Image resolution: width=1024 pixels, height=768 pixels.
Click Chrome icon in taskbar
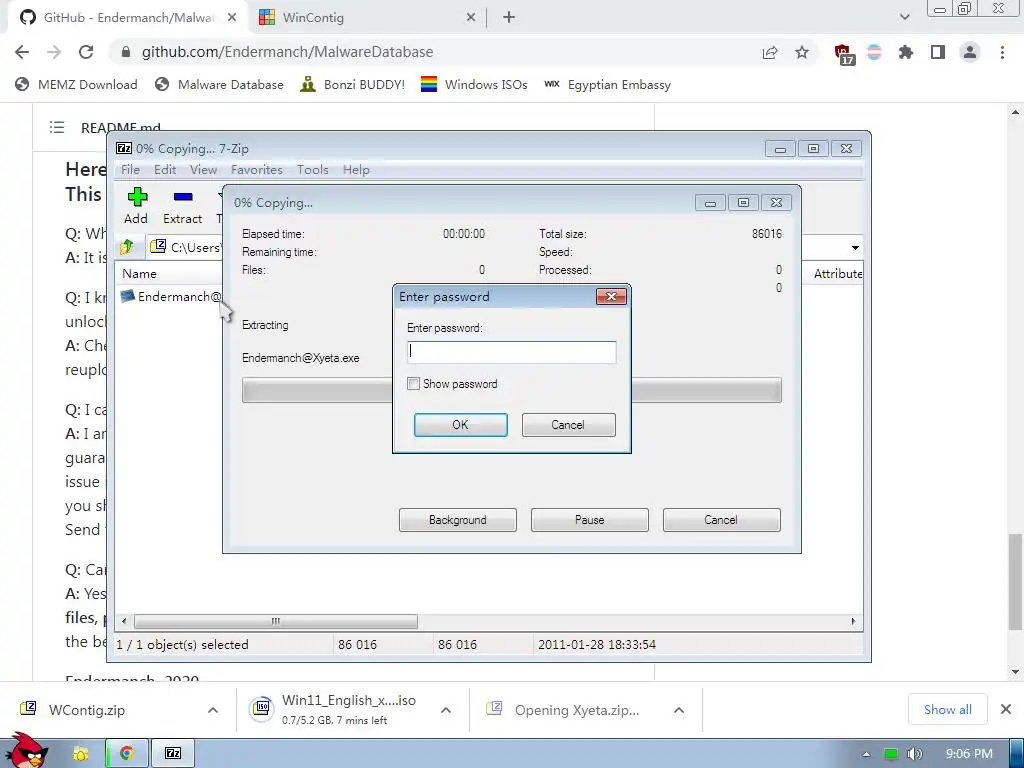127,754
